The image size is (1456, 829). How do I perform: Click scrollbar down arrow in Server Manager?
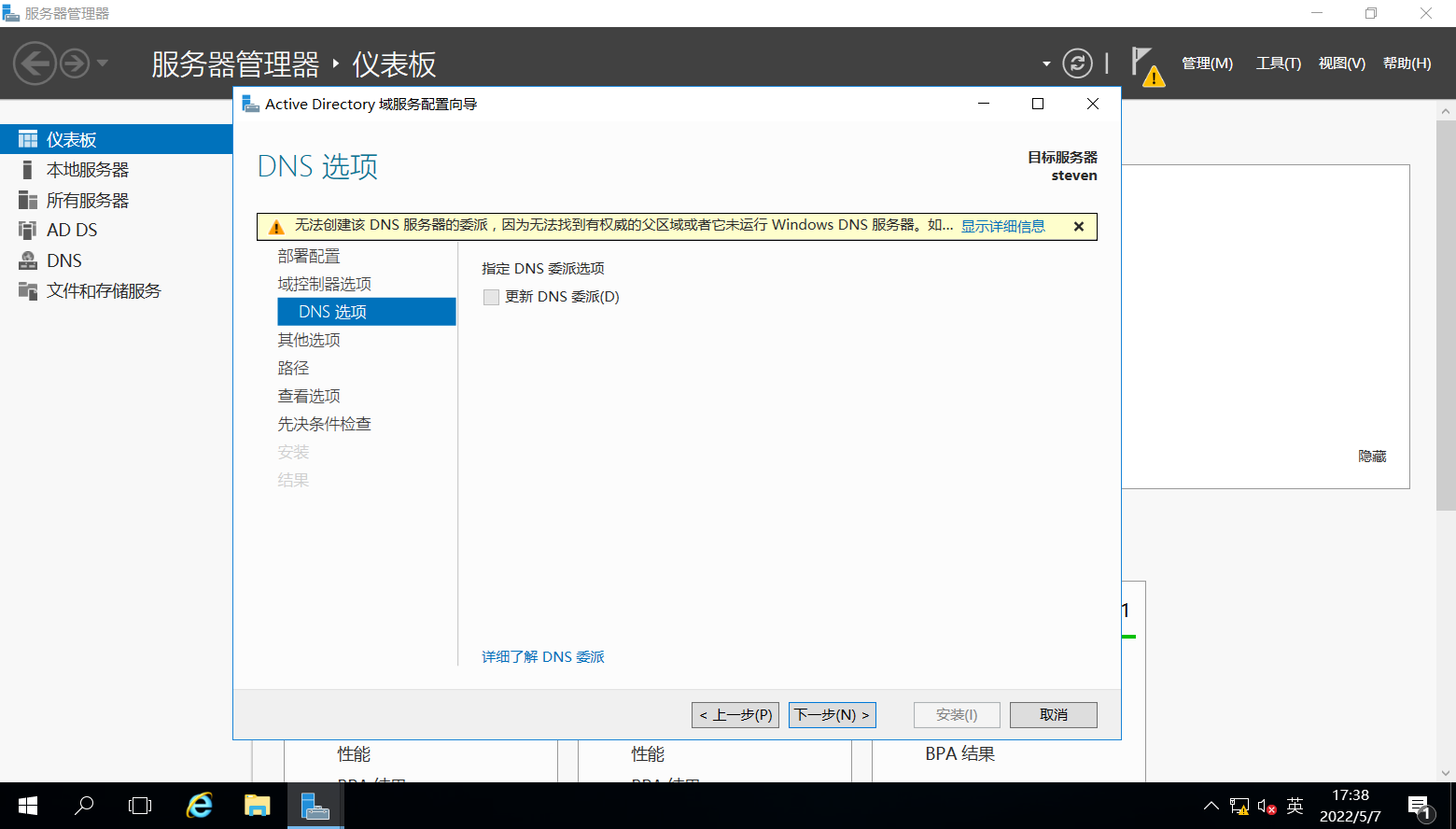pyautogui.click(x=1447, y=773)
